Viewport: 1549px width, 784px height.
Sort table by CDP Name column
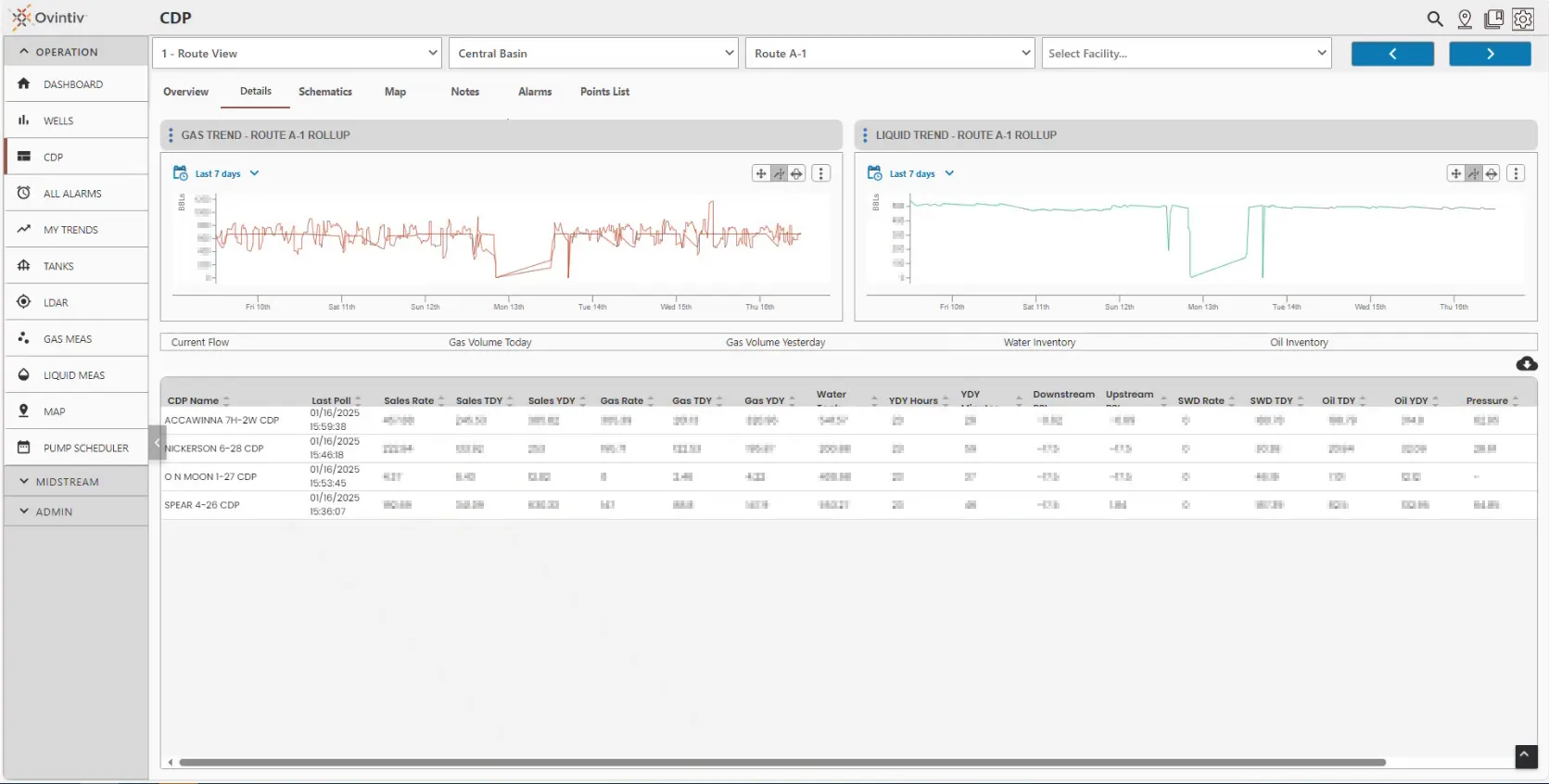(x=193, y=401)
